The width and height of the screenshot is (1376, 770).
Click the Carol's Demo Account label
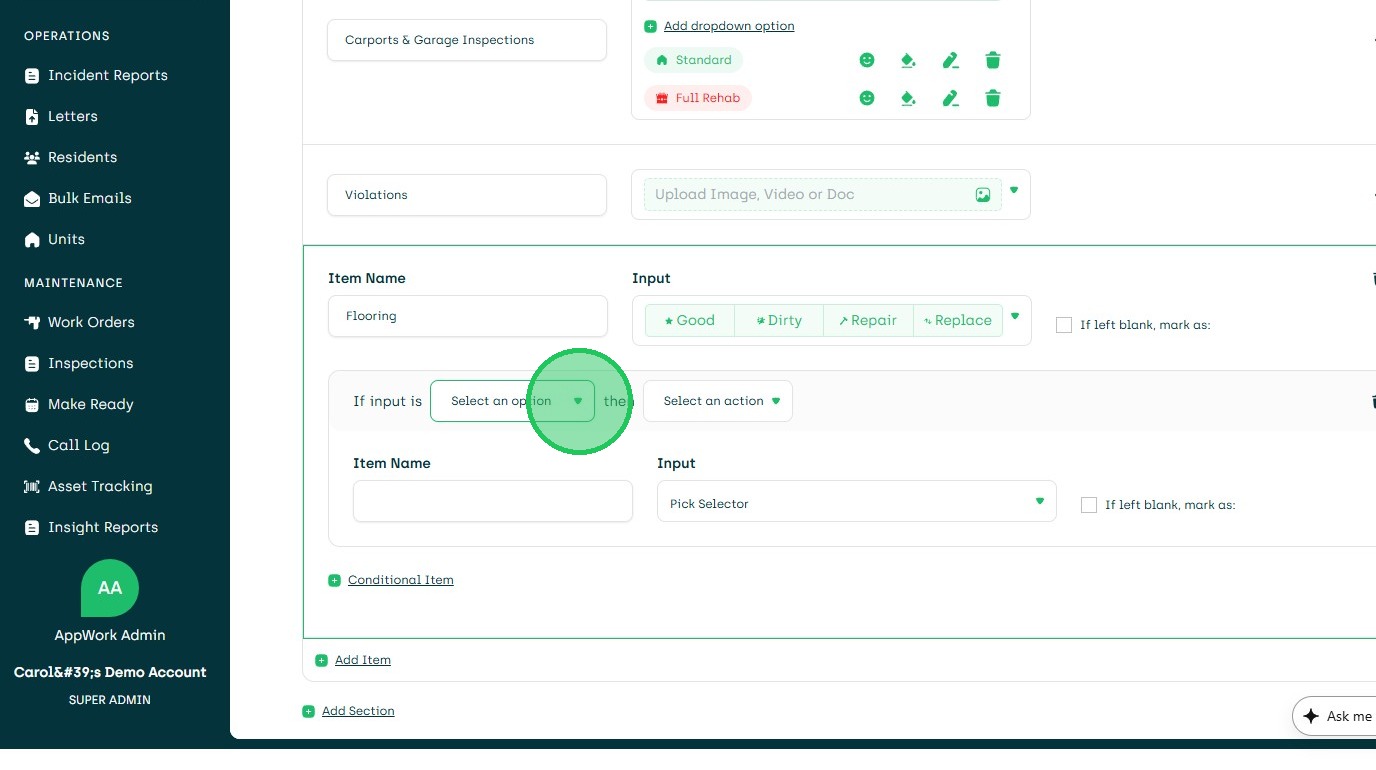click(x=110, y=672)
